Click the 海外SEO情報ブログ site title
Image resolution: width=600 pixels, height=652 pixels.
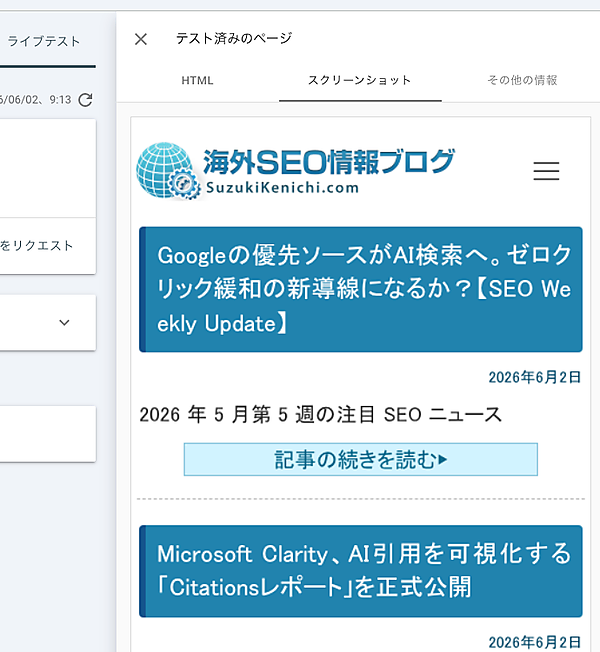pyautogui.click(x=328, y=162)
